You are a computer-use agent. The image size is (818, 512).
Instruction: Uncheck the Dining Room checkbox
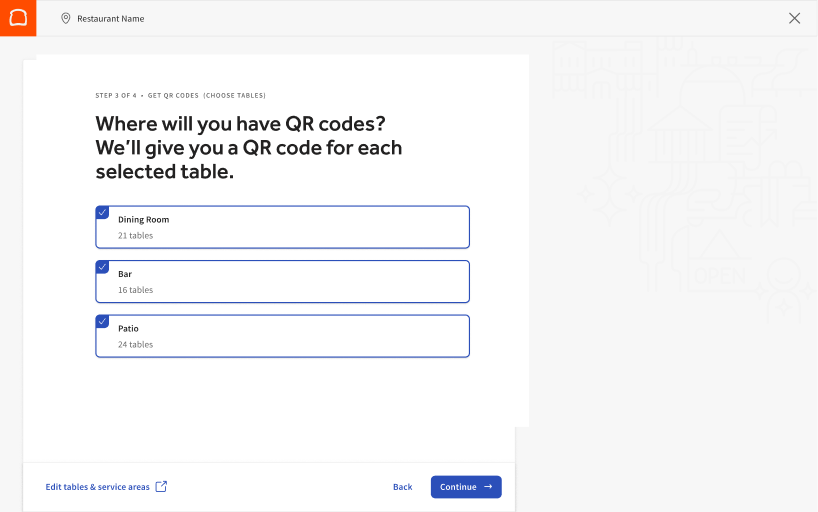[x=103, y=212]
